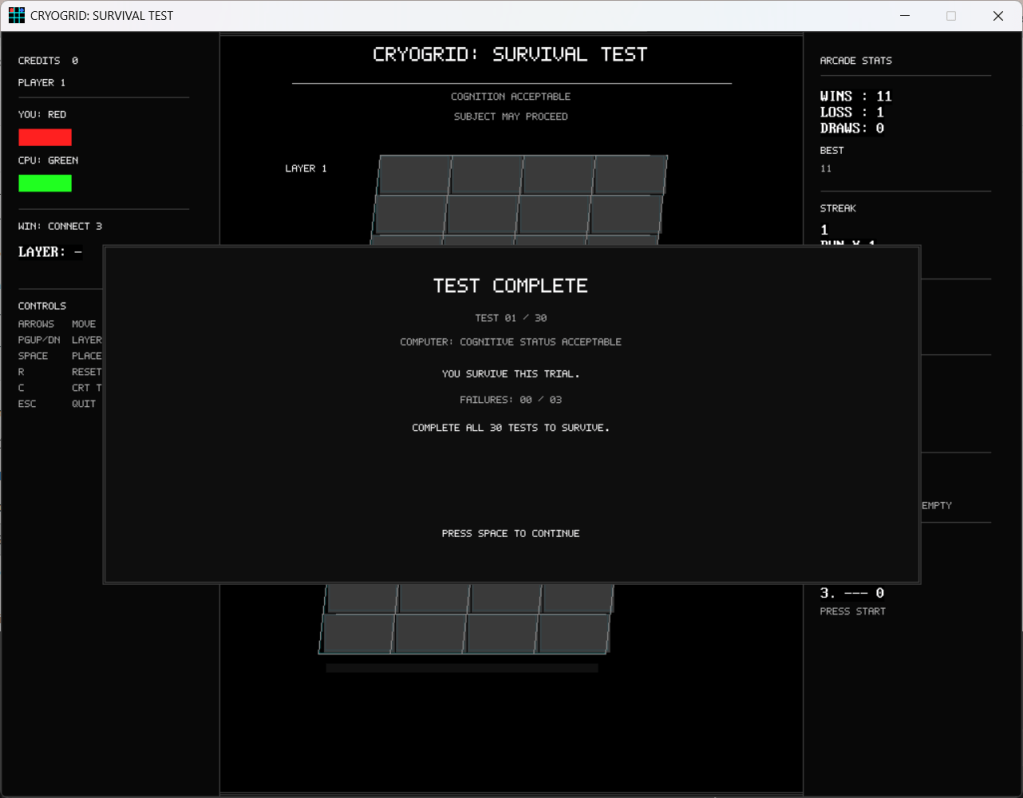Close the CryoGrid window

(x=997, y=15)
